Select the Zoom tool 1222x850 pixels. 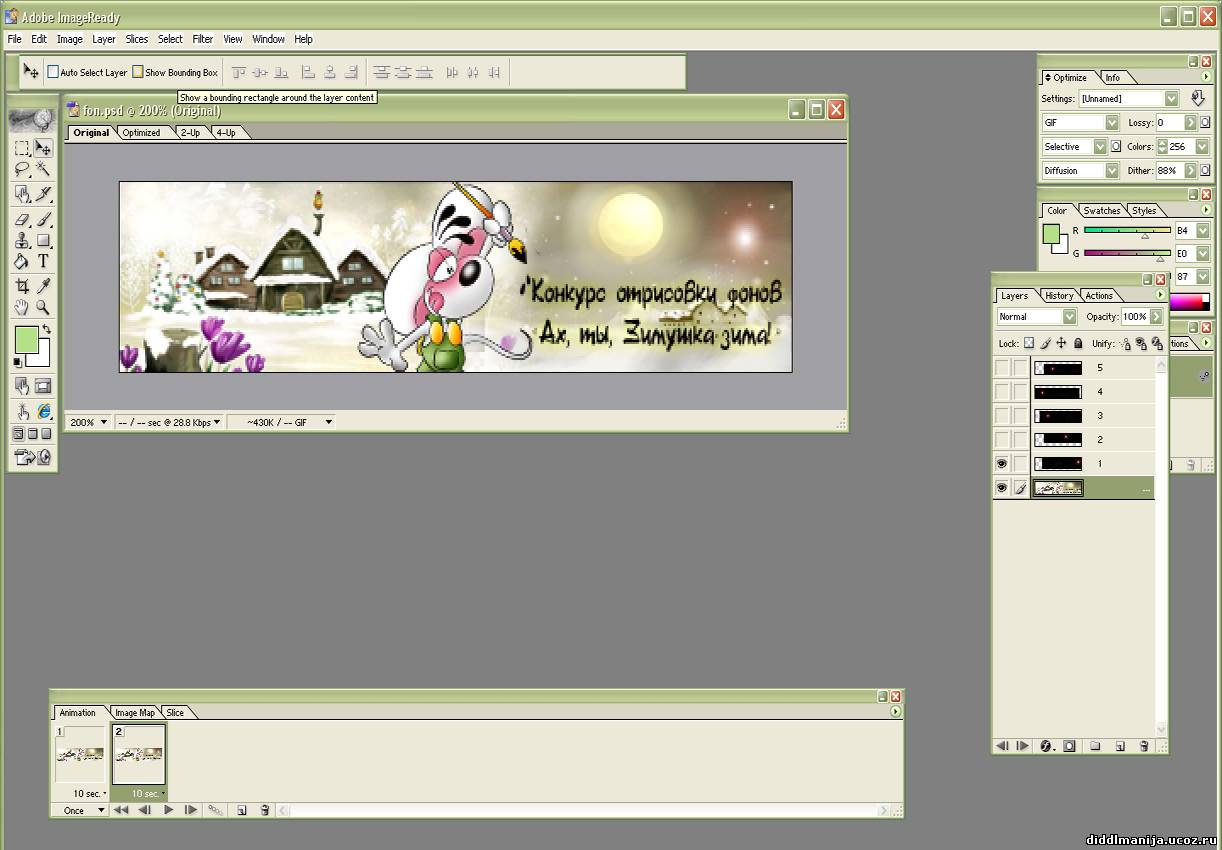(43, 308)
